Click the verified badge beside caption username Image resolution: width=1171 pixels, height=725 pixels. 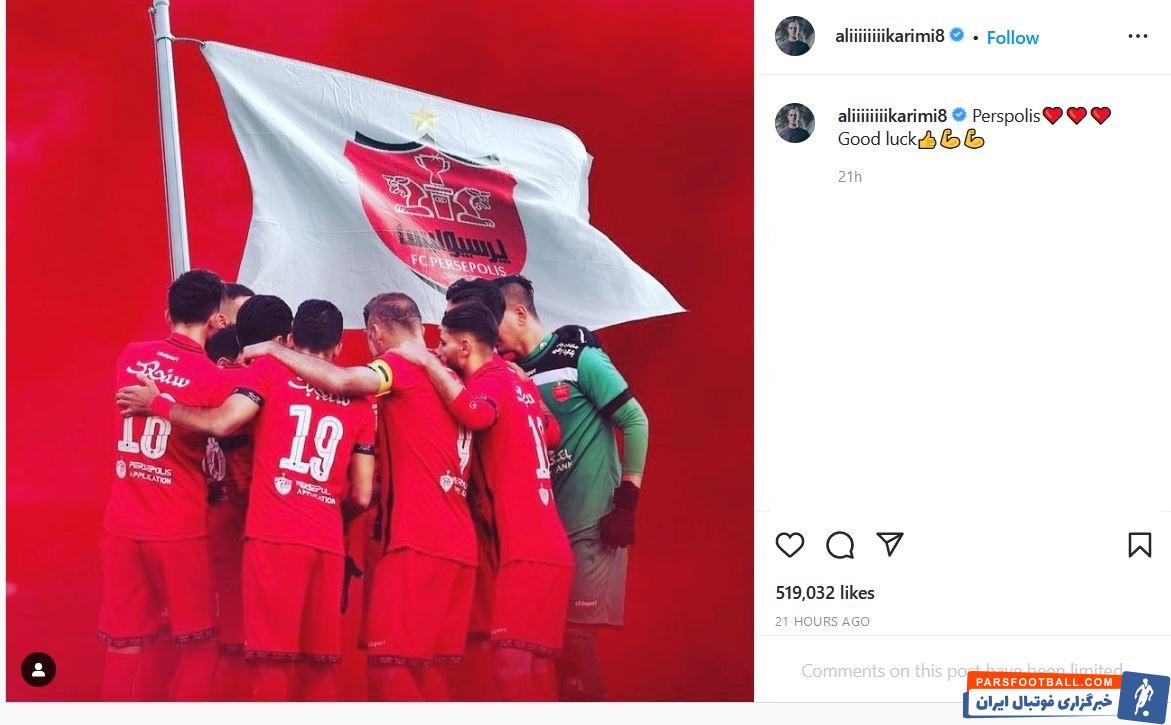959,115
